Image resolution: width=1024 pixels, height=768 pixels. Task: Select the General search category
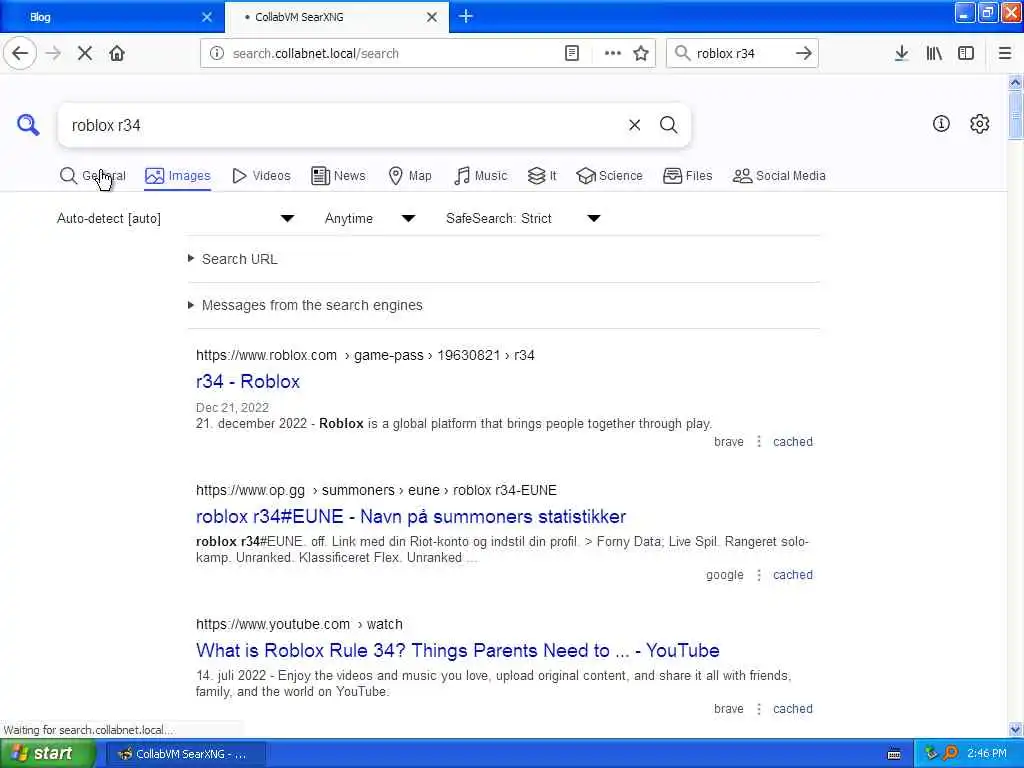92,176
